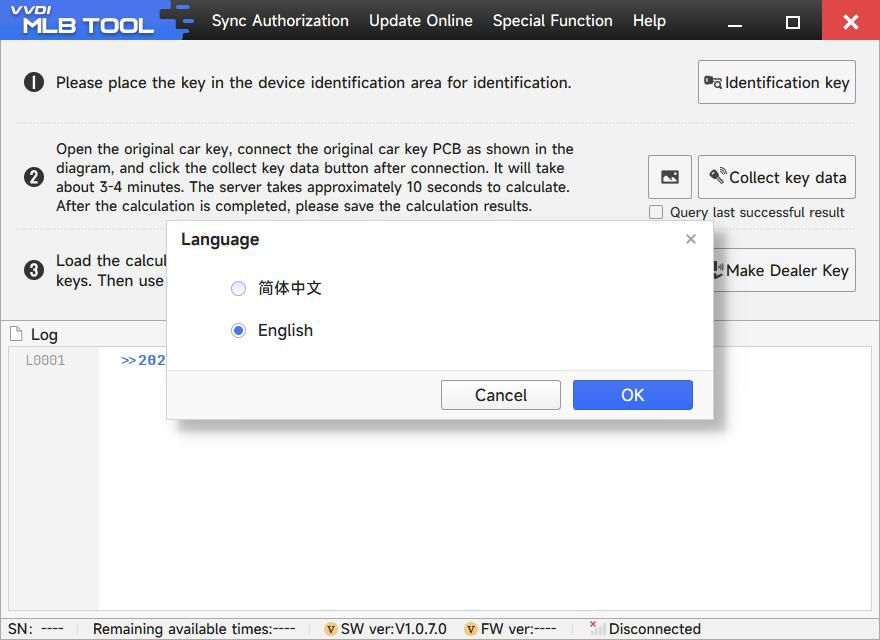Expand the Special Function menu
880x640 pixels.
(x=552, y=20)
